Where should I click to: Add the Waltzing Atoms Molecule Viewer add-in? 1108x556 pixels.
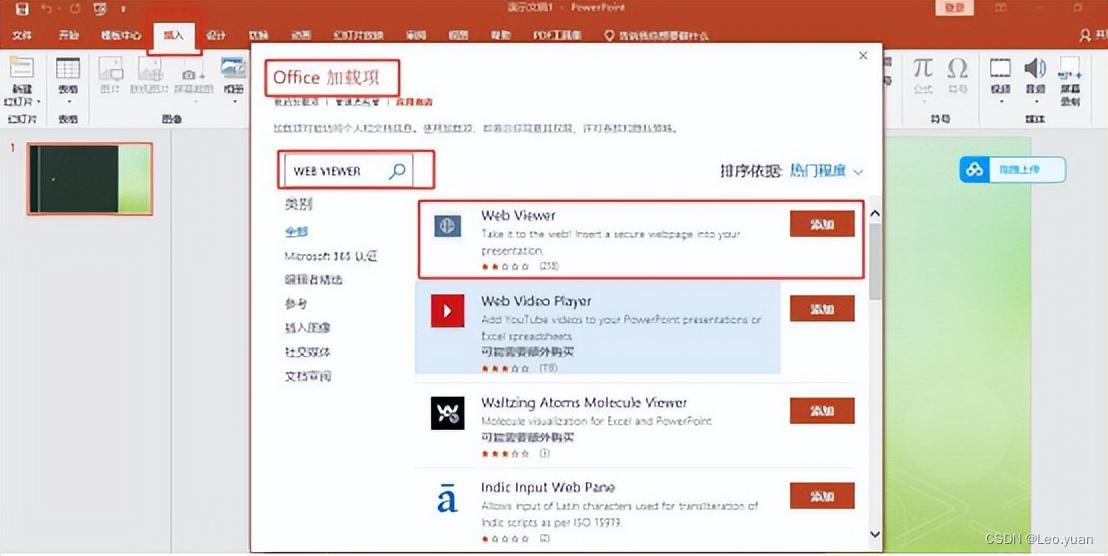tap(822, 410)
